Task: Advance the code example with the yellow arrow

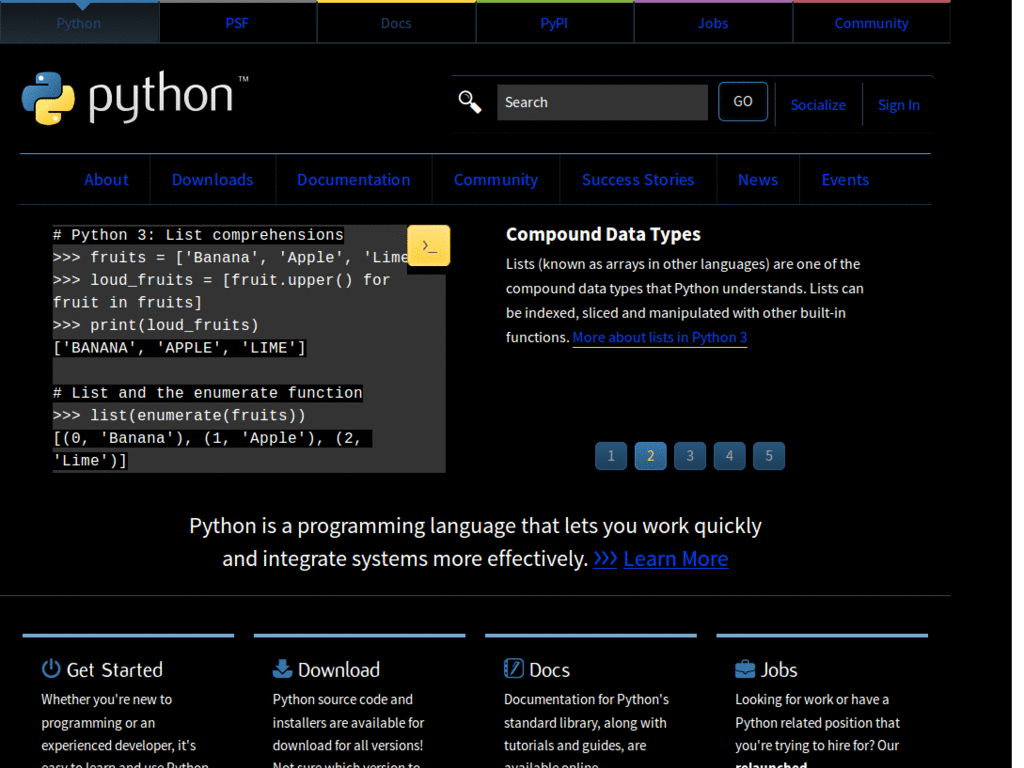Action: click(x=428, y=244)
